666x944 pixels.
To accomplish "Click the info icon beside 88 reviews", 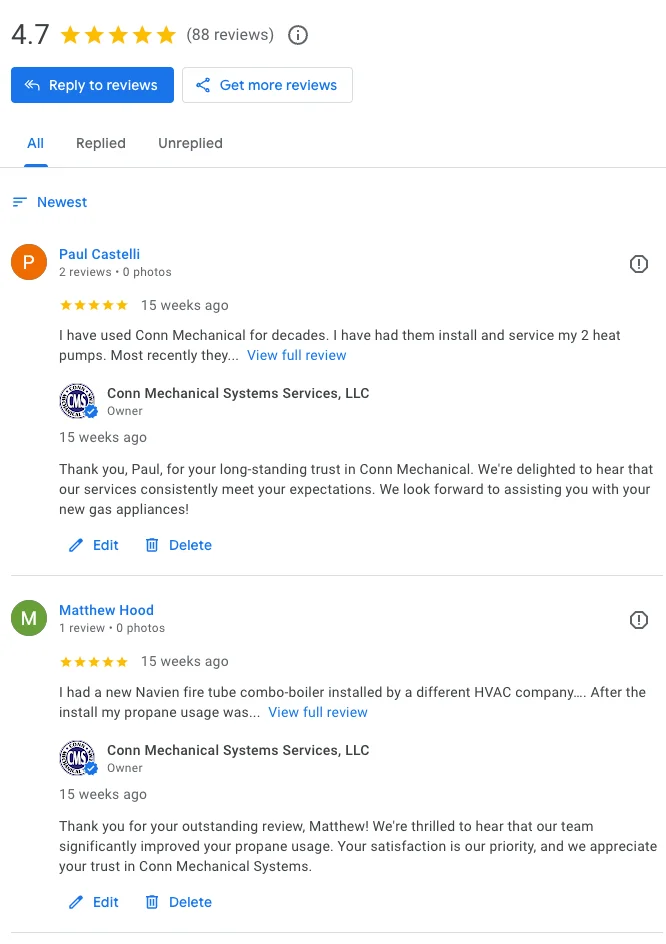I will click(297, 35).
